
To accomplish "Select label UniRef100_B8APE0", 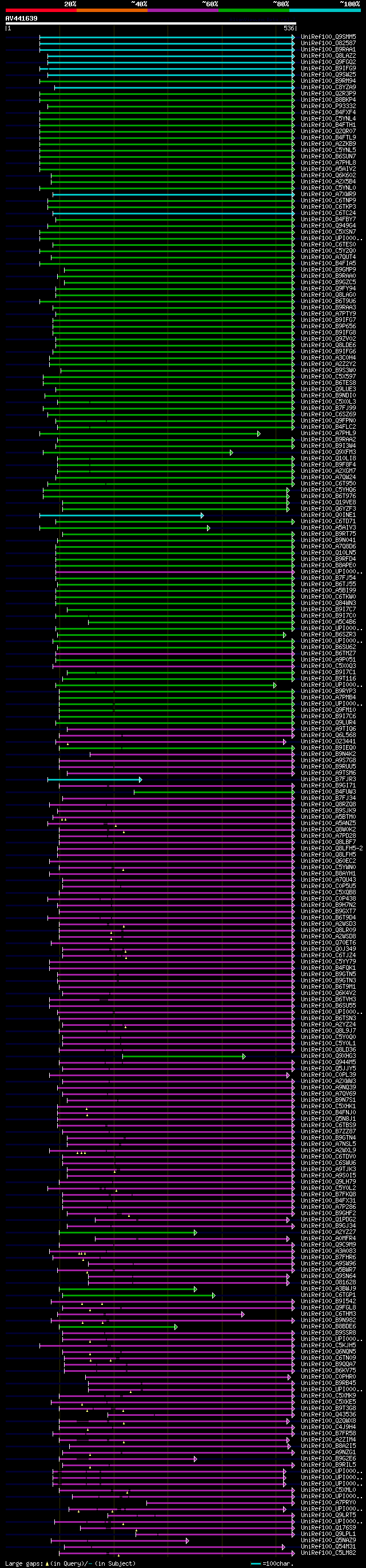I will pyautogui.click(x=328, y=566).
